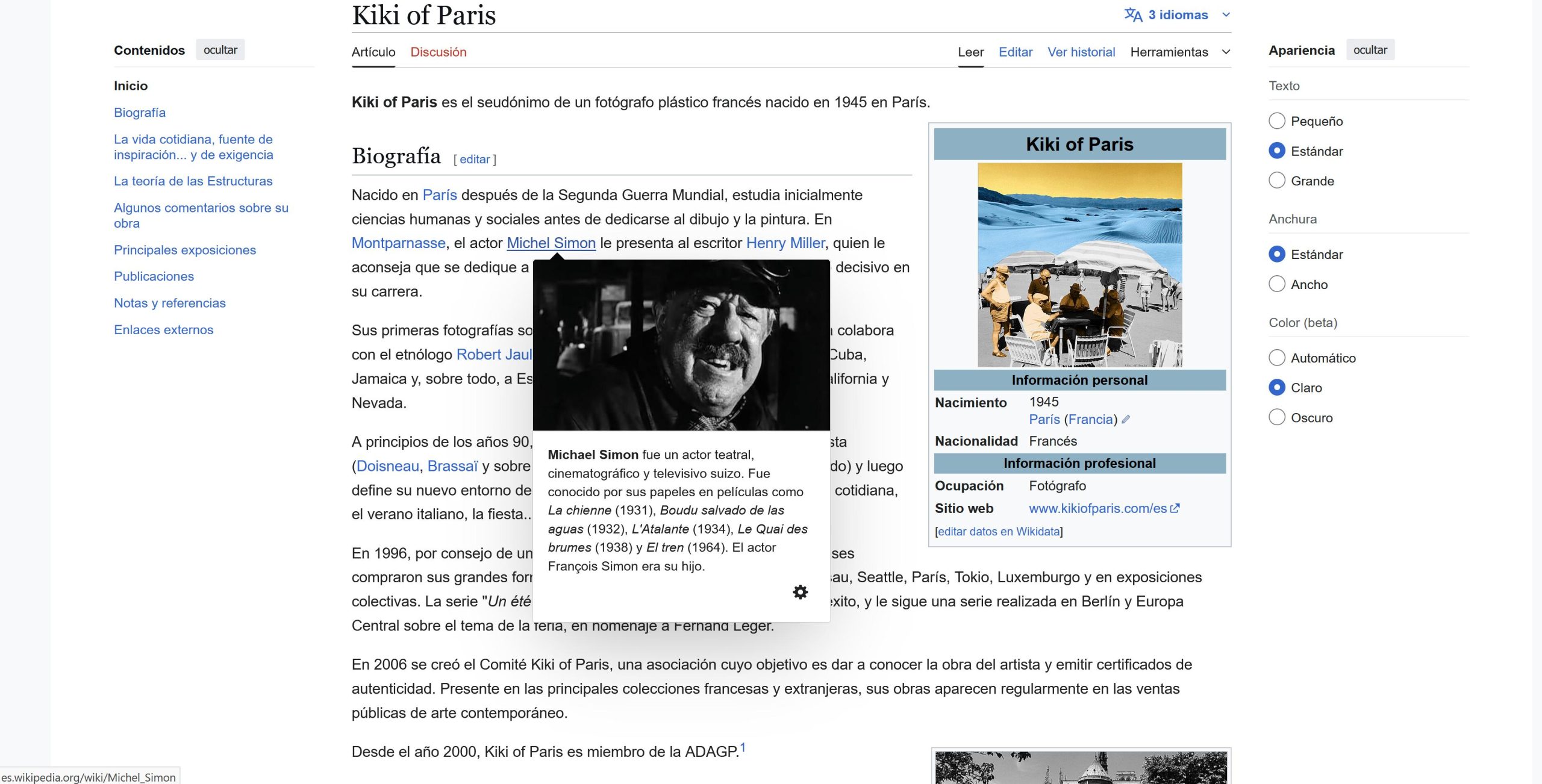Screen dimensions: 1542x784
Task: Jump to Notas y referencias section
Action: tap(170, 303)
